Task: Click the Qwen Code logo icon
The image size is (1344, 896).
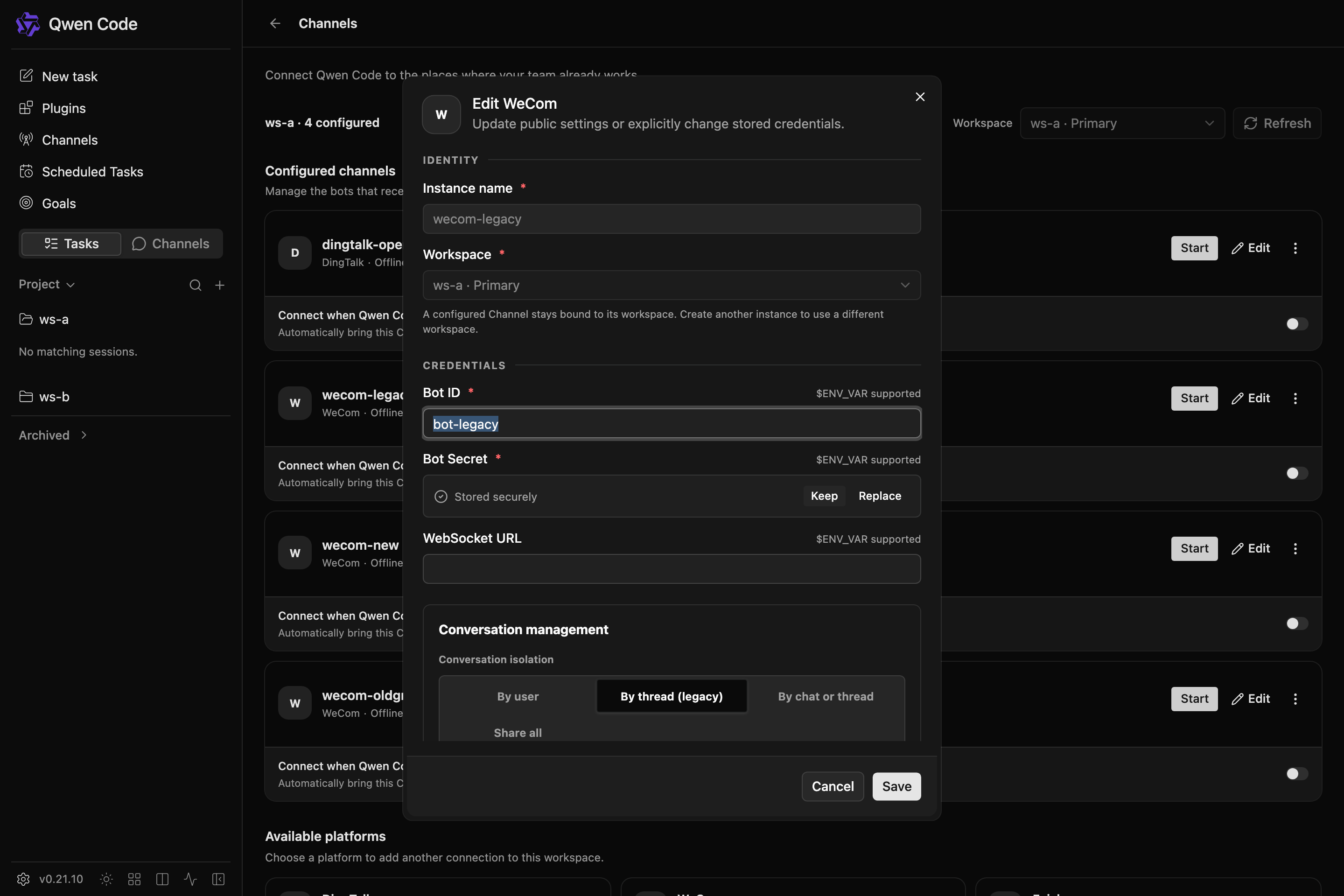Action: click(28, 24)
